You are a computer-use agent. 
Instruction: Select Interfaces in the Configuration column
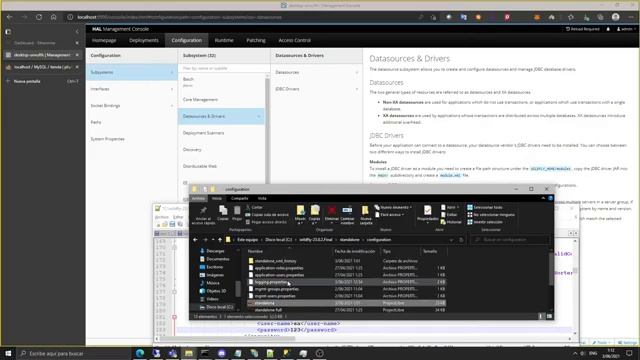tap(132, 89)
